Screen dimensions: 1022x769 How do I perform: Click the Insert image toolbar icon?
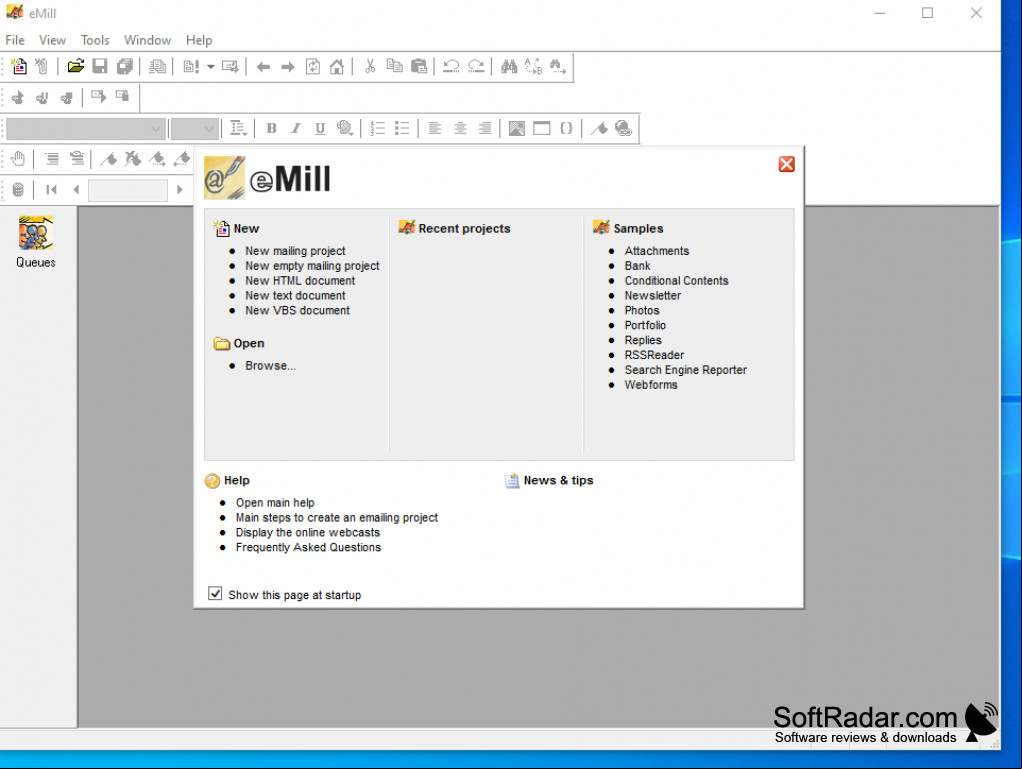(517, 128)
